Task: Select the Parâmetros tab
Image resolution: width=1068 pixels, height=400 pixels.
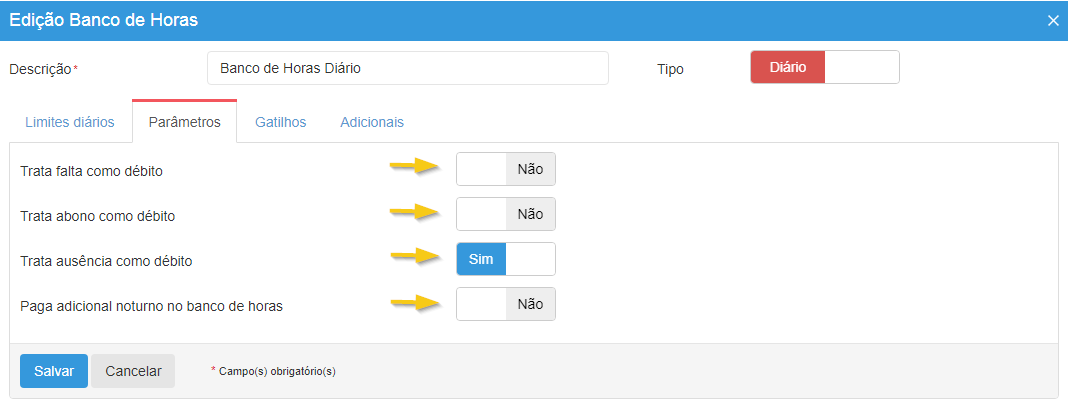Action: (x=184, y=122)
